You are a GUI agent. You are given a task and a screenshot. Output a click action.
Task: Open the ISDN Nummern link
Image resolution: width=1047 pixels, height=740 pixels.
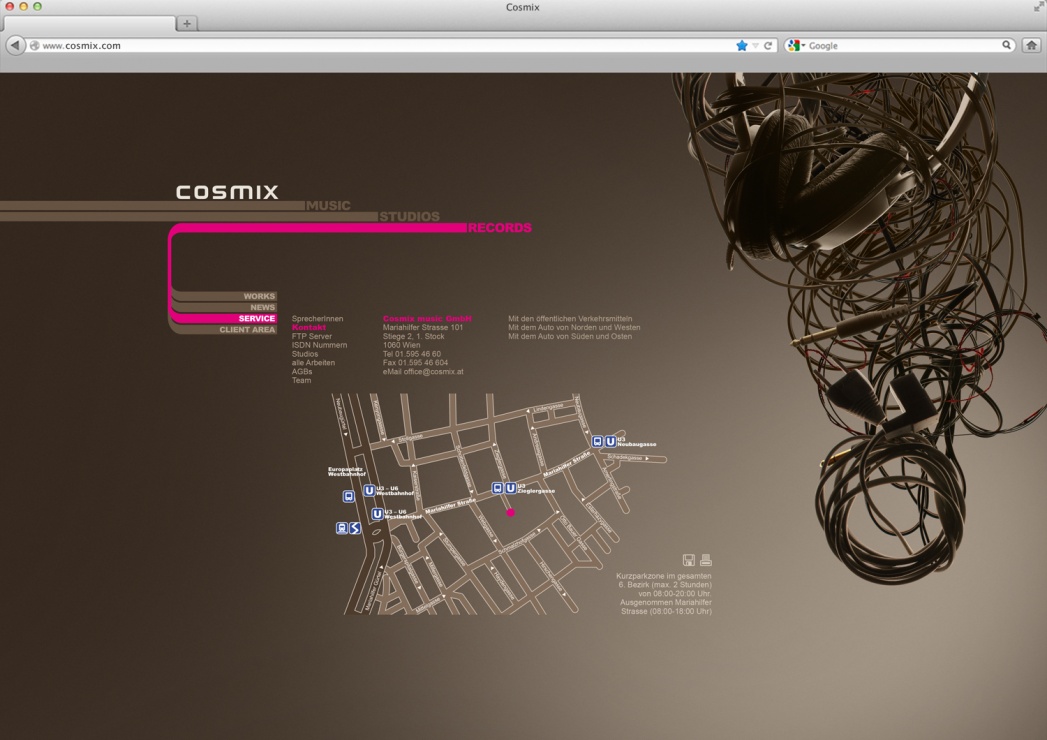[x=319, y=345]
